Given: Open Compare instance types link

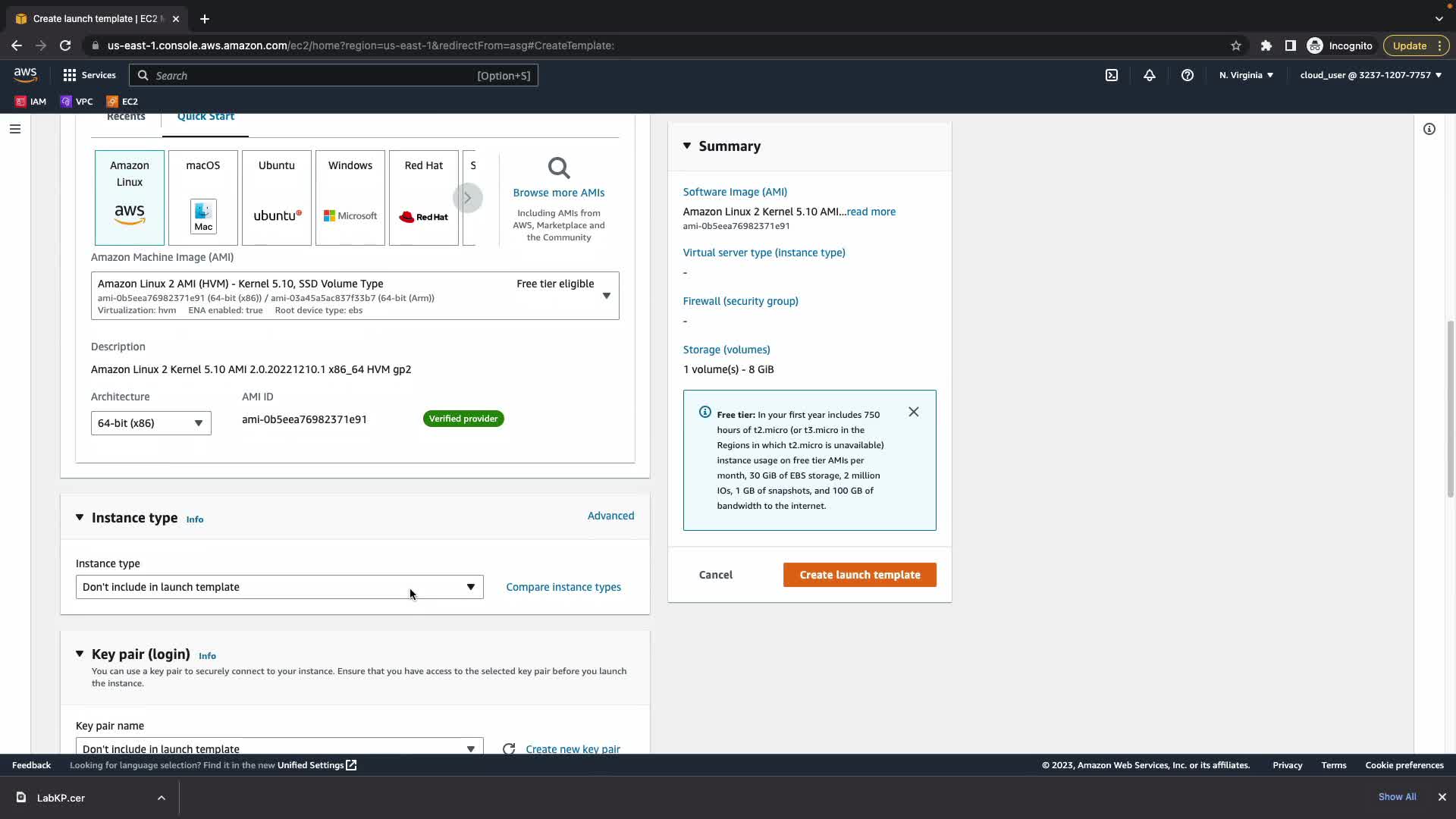Looking at the screenshot, I should tap(563, 587).
